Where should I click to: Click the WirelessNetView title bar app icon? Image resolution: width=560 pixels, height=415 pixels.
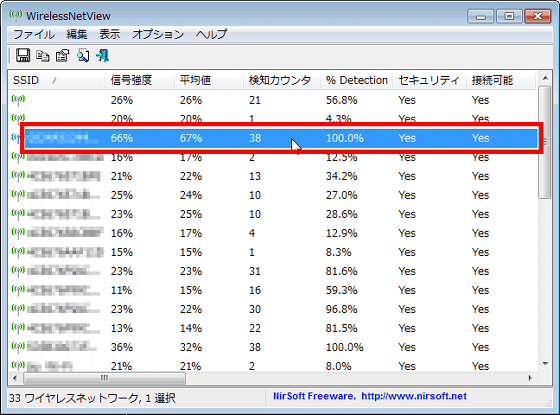tap(15, 16)
